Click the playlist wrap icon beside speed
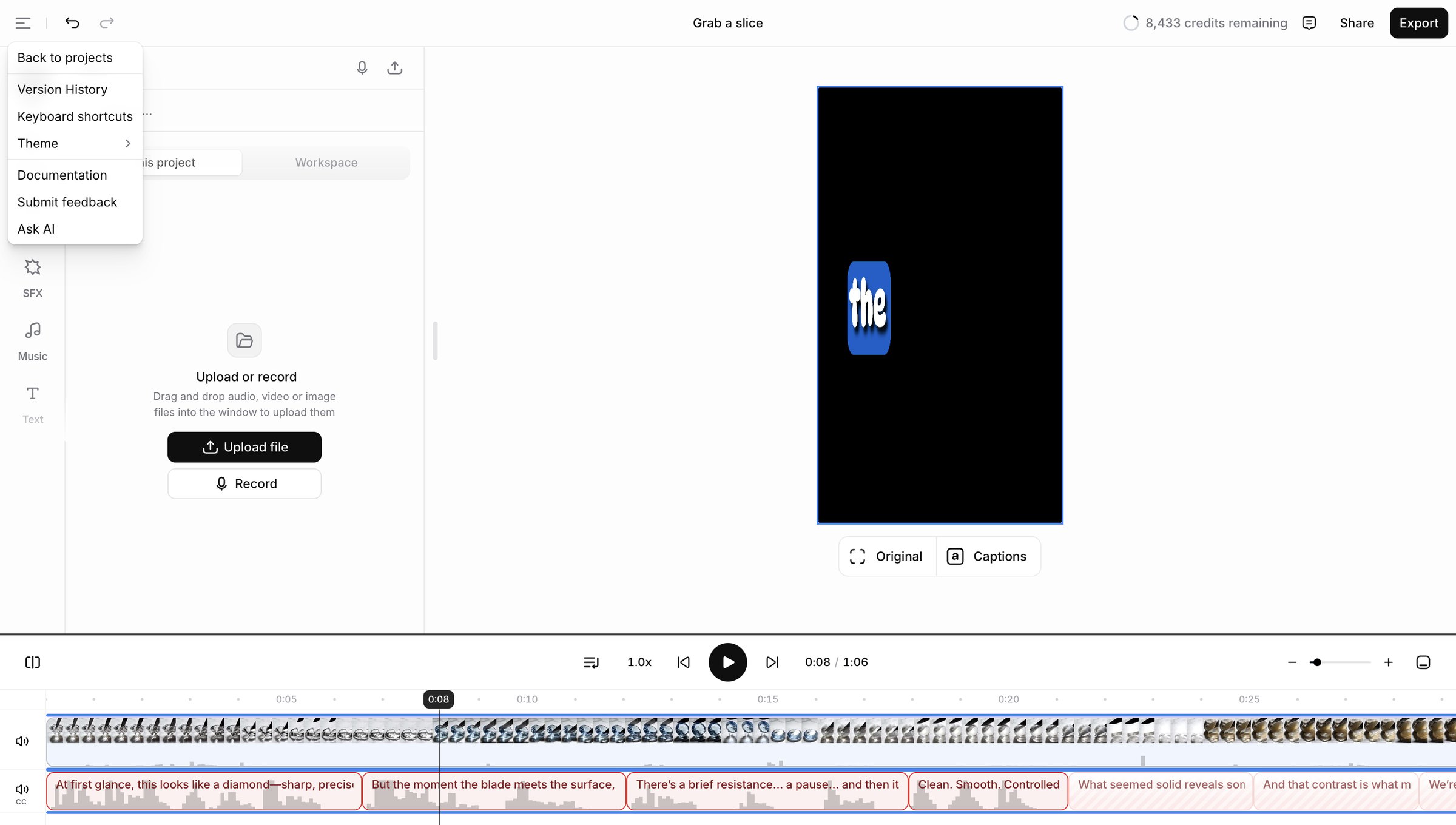This screenshot has width=1456, height=825. point(591,662)
